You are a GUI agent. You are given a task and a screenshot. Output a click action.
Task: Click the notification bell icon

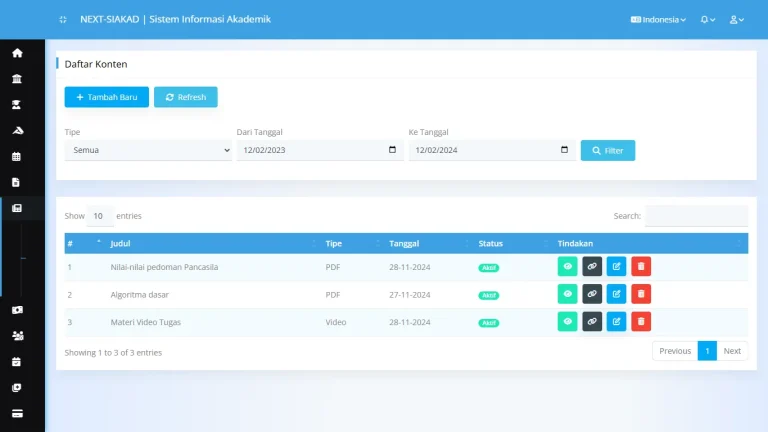706,19
